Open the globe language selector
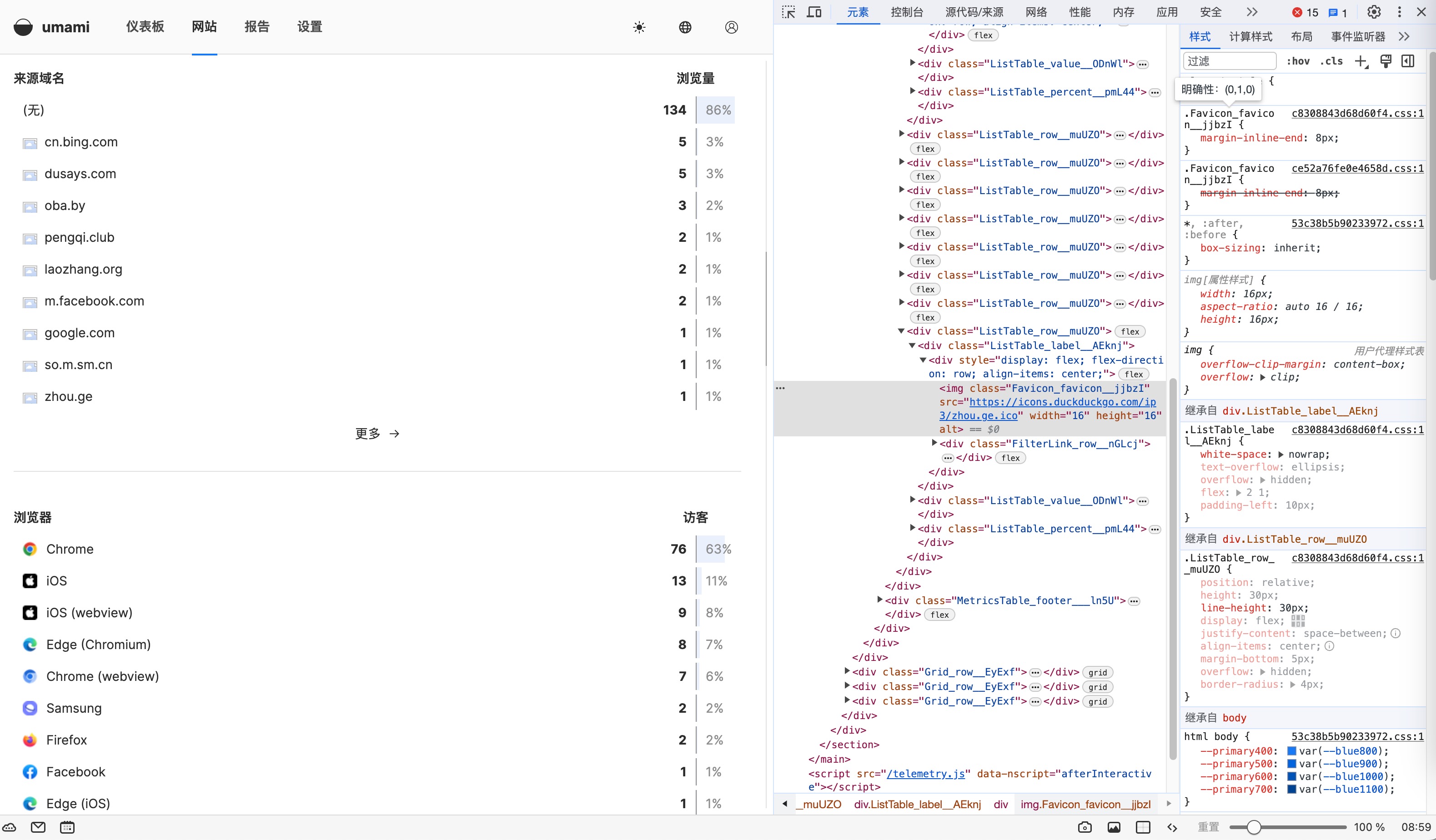The image size is (1436, 840). 685,27
